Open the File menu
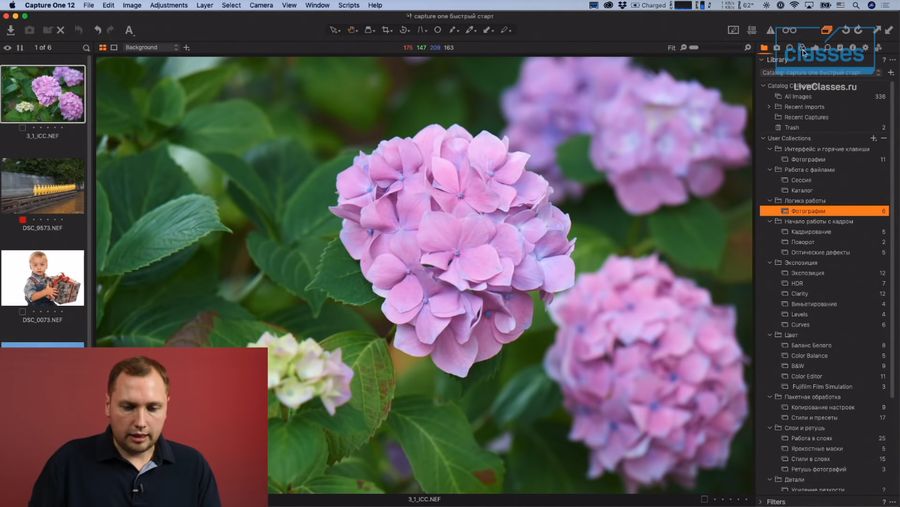Image resolution: width=900 pixels, height=507 pixels. click(88, 5)
